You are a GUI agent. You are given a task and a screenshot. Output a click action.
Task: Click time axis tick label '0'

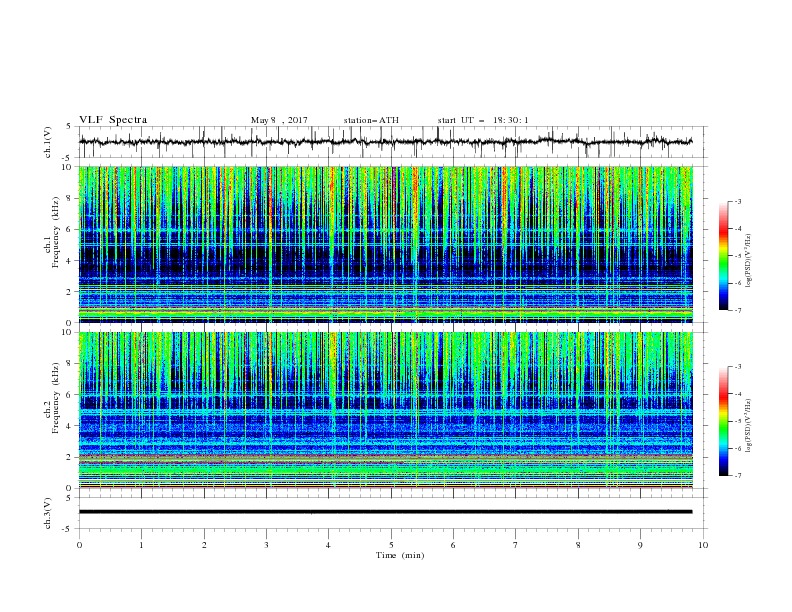(79, 545)
